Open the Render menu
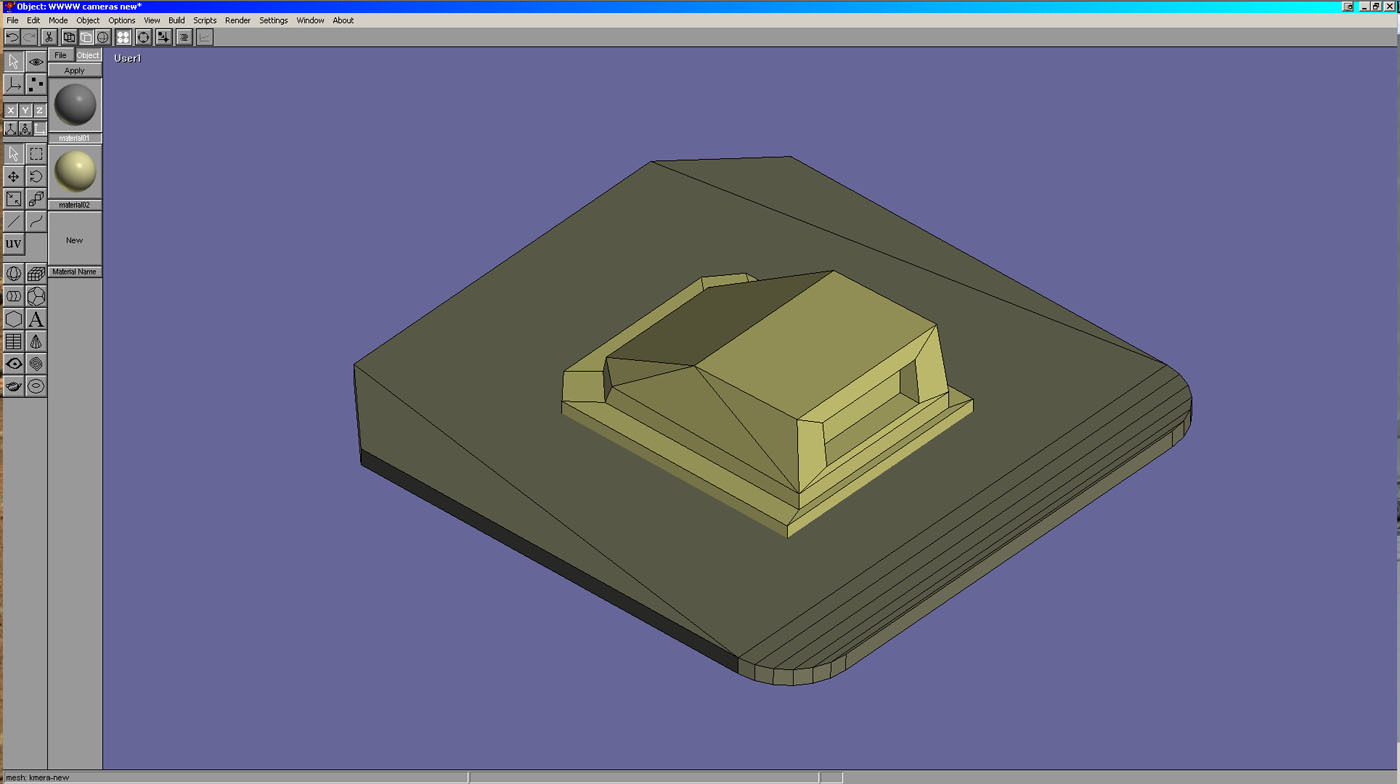The image size is (1400, 784). tap(238, 20)
